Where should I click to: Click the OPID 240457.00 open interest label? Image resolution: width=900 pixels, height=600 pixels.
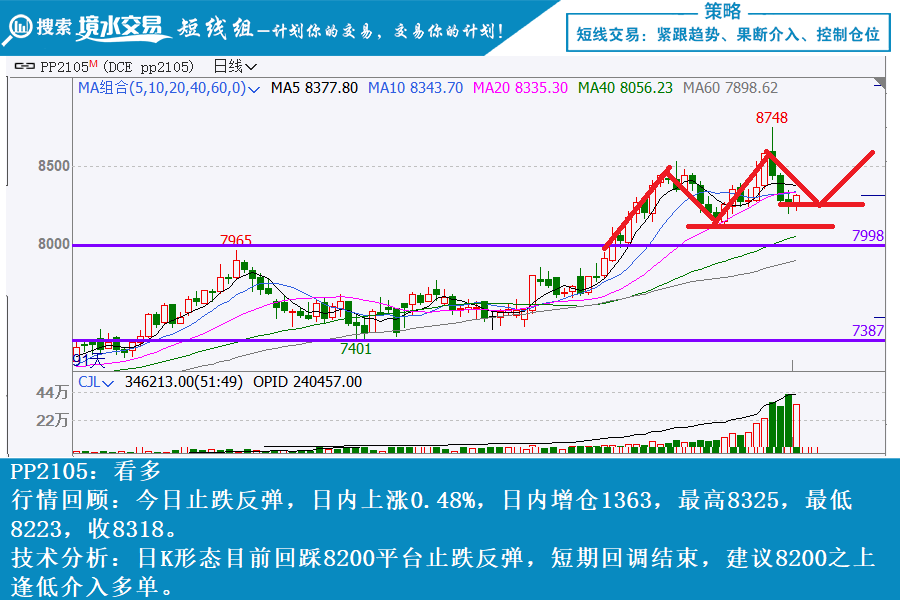click(x=307, y=381)
